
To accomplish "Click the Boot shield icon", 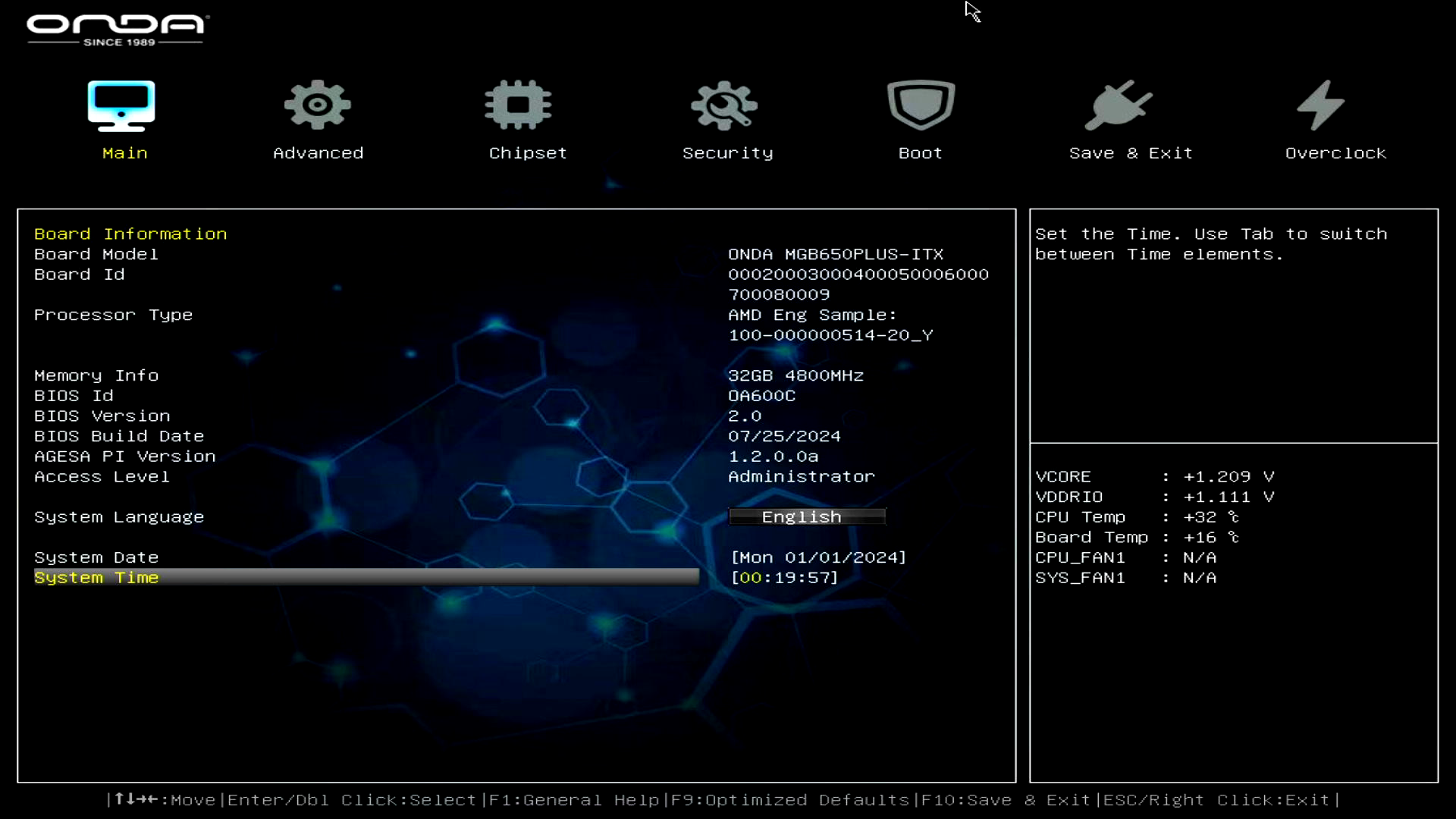I will [921, 105].
